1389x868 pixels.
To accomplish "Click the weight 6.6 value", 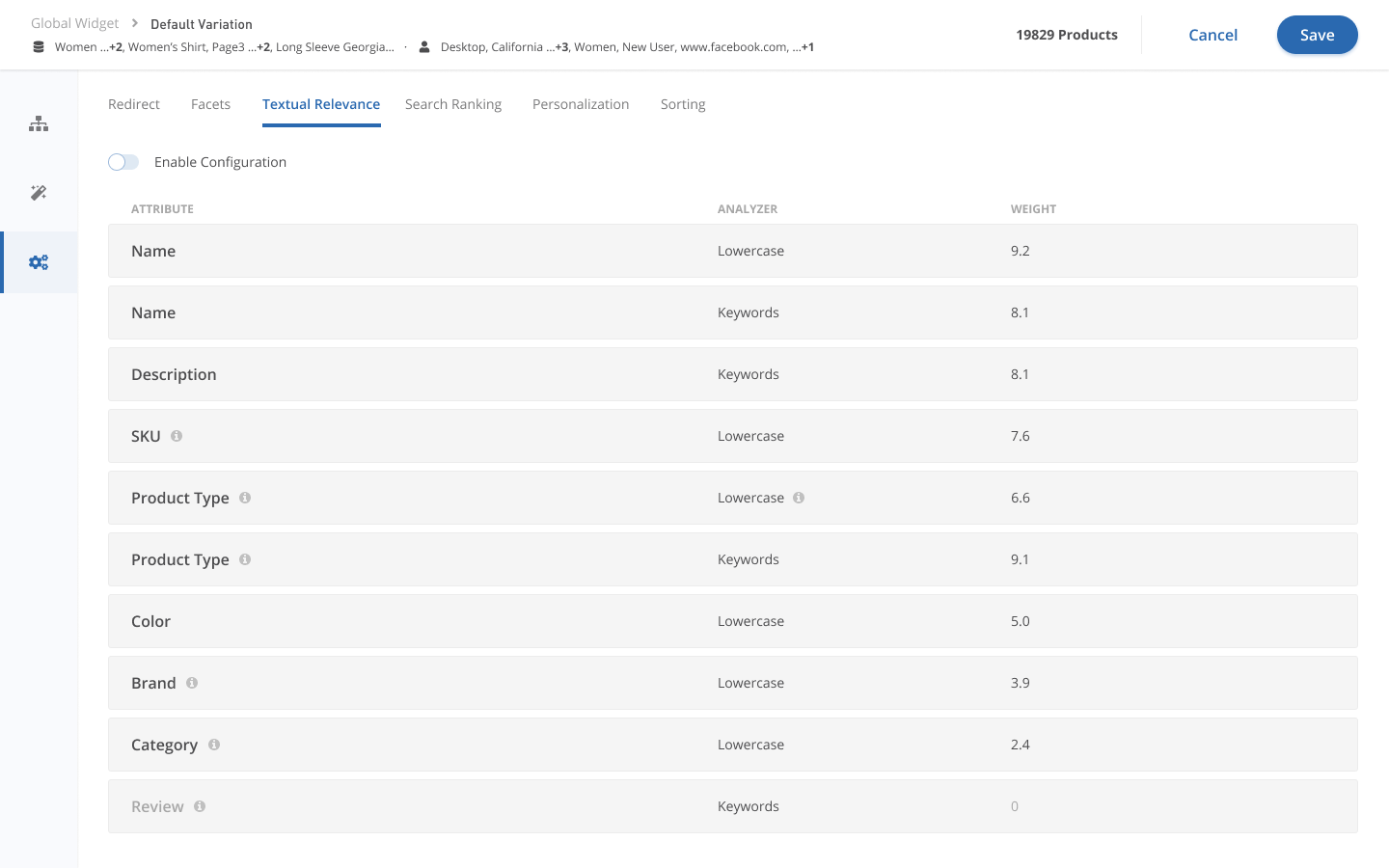I will pos(1021,498).
